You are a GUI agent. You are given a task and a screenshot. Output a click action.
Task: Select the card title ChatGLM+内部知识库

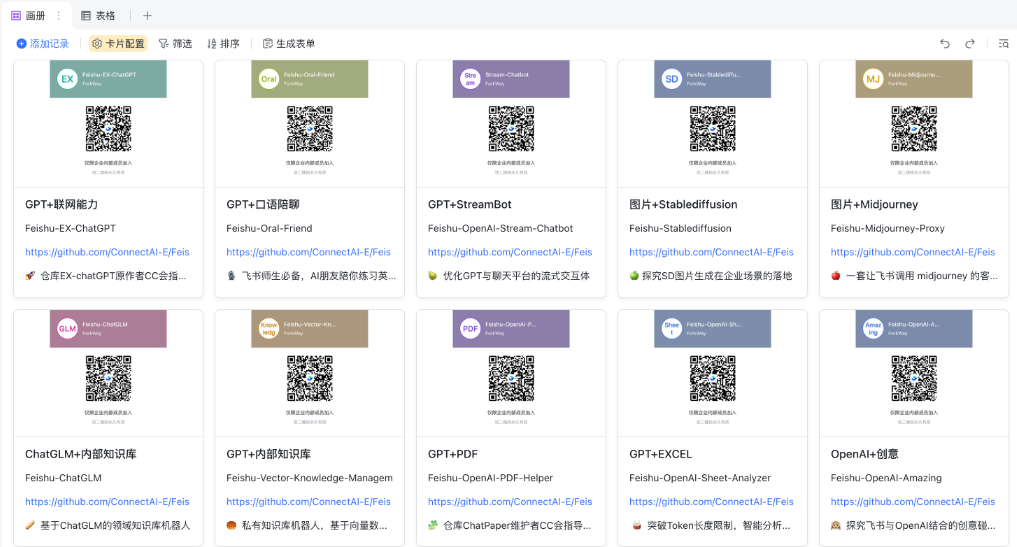(x=80, y=454)
